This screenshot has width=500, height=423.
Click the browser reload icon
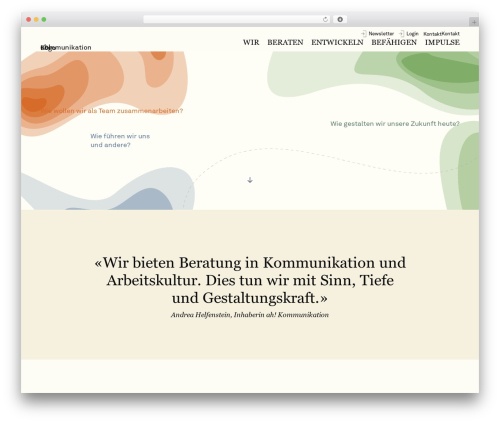click(325, 20)
